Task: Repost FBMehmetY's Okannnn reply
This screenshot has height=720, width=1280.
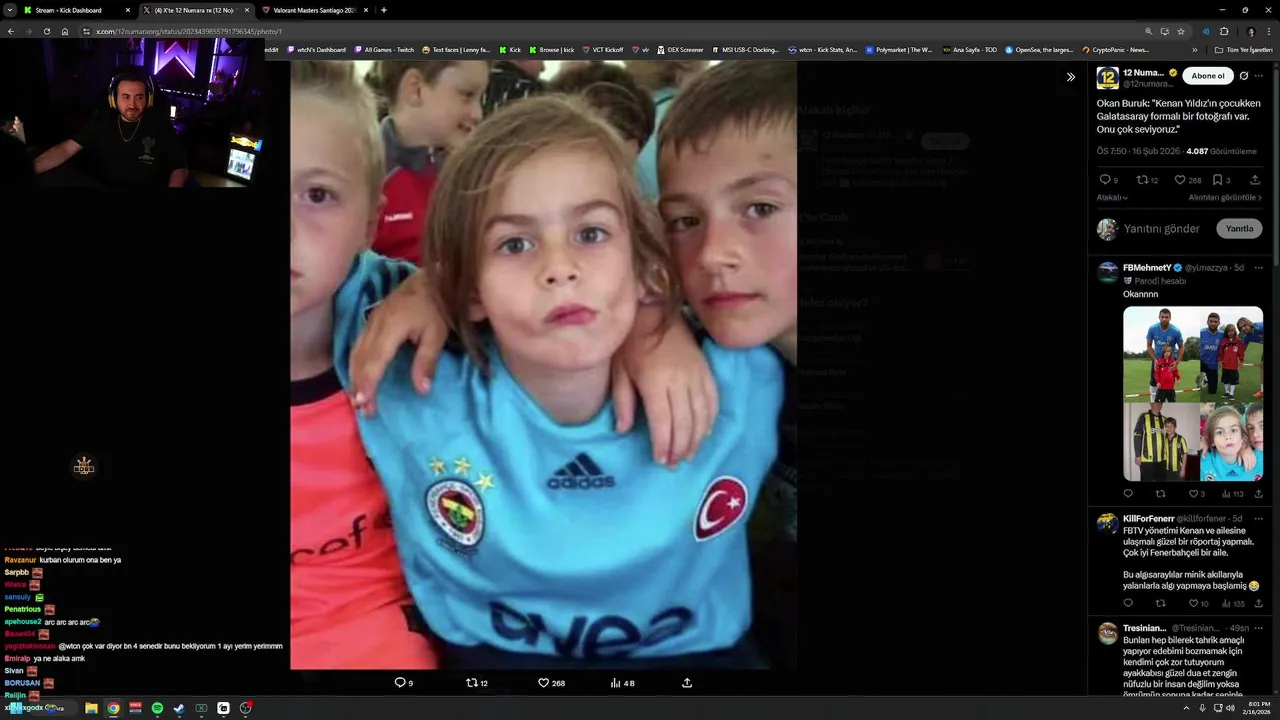Action: (x=1160, y=494)
